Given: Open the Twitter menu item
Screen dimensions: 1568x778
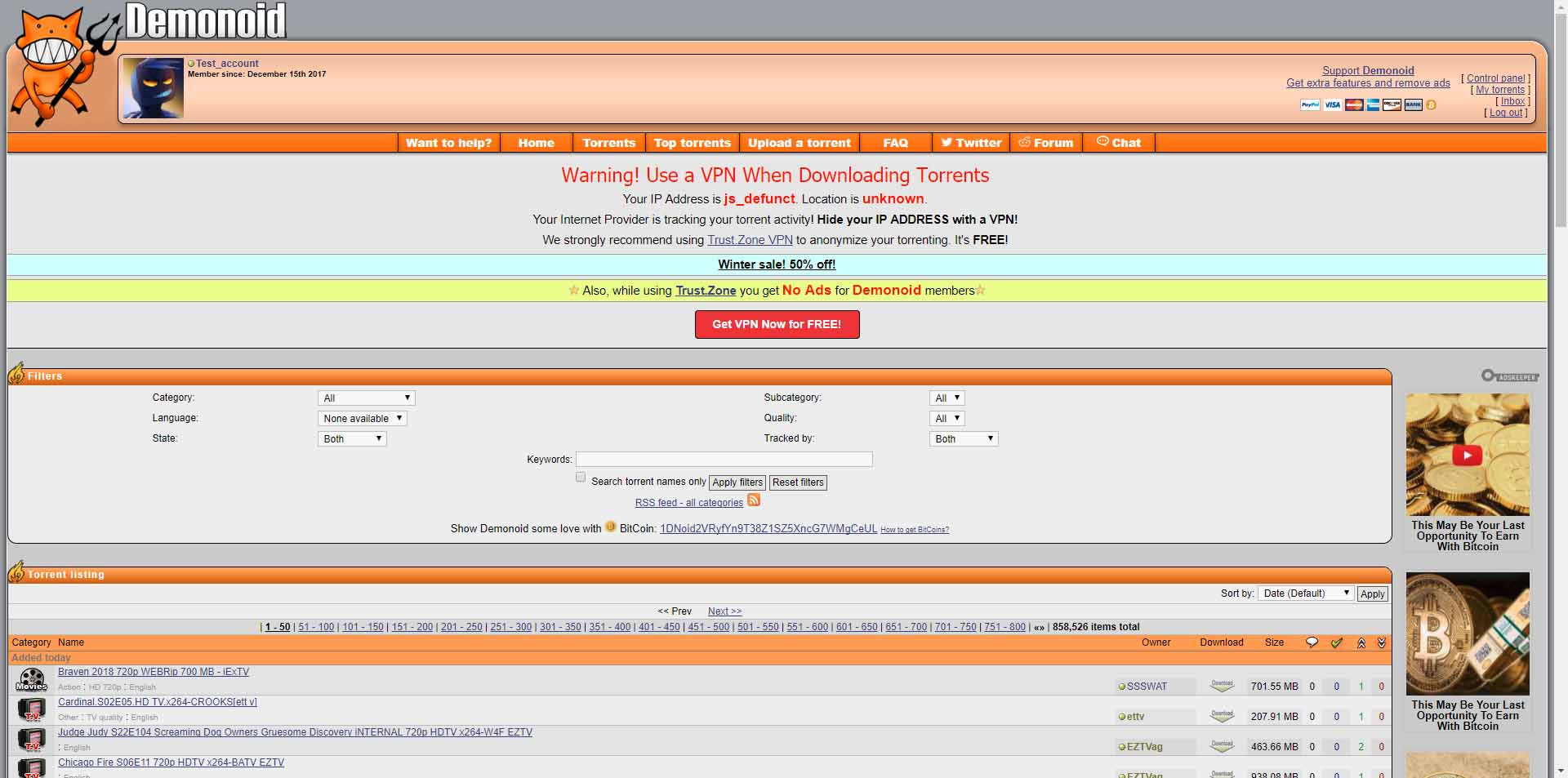Looking at the screenshot, I should [971, 143].
